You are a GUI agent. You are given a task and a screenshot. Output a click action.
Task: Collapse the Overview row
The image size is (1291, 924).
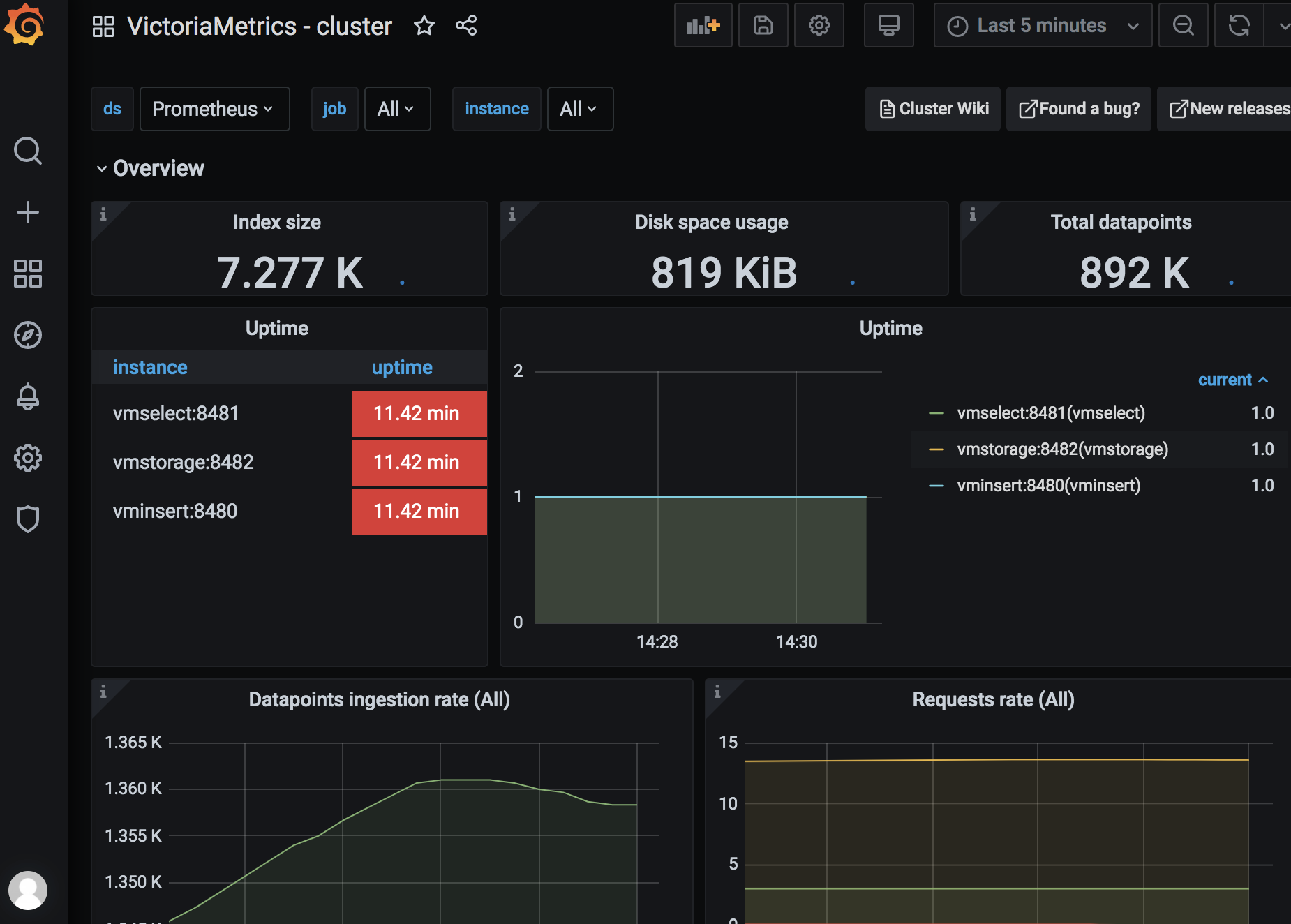coord(150,168)
